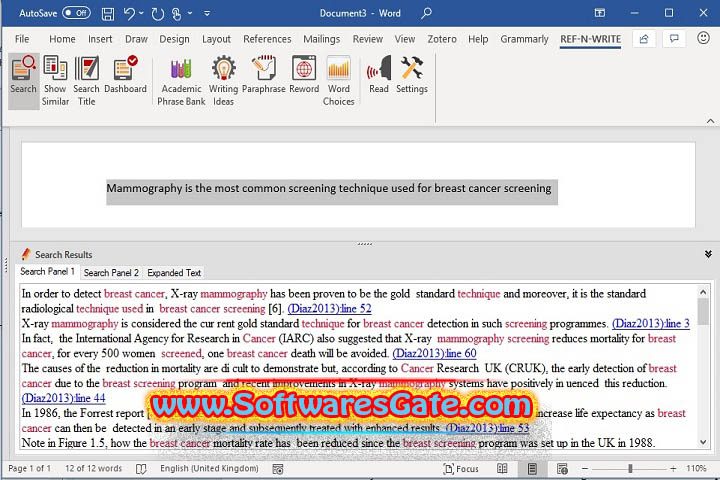Open the Help tab
The image size is (720, 480).
tap(478, 39)
